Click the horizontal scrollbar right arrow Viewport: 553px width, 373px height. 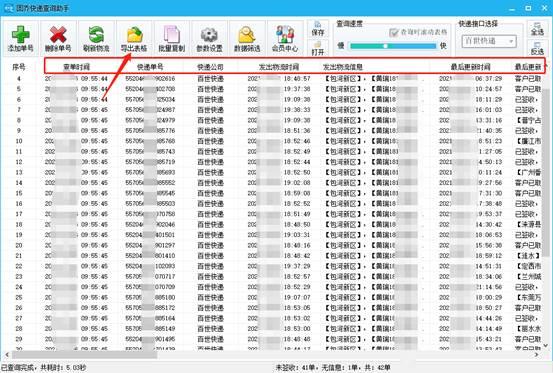click(x=537, y=355)
